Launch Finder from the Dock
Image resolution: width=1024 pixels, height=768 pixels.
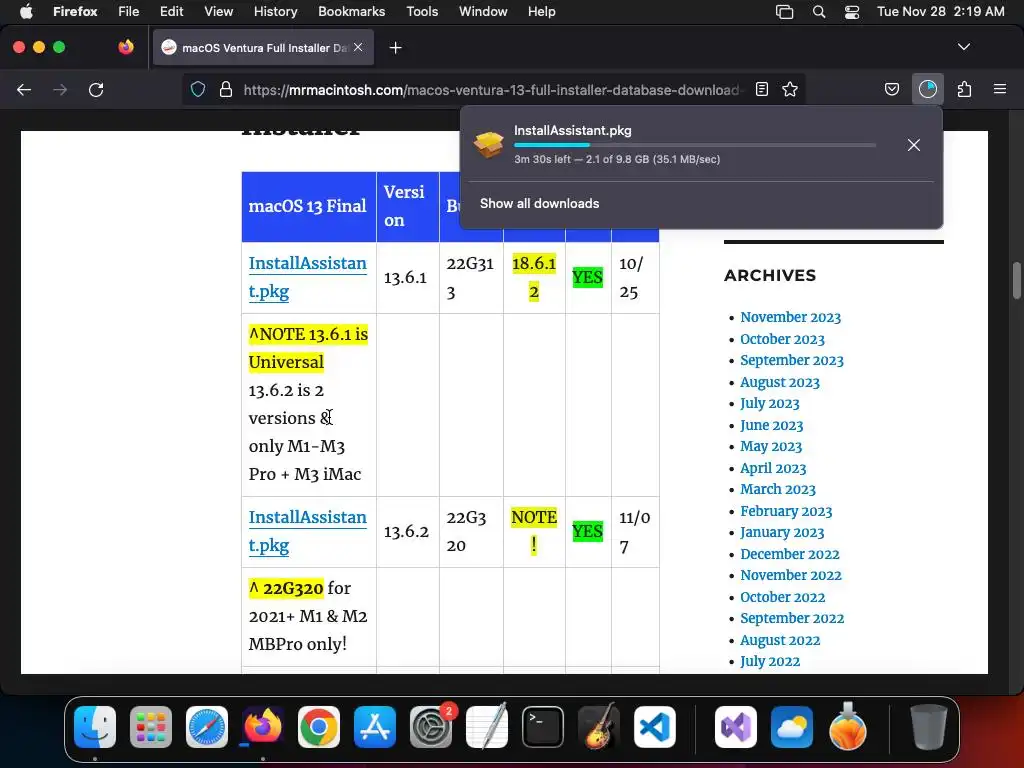point(95,726)
